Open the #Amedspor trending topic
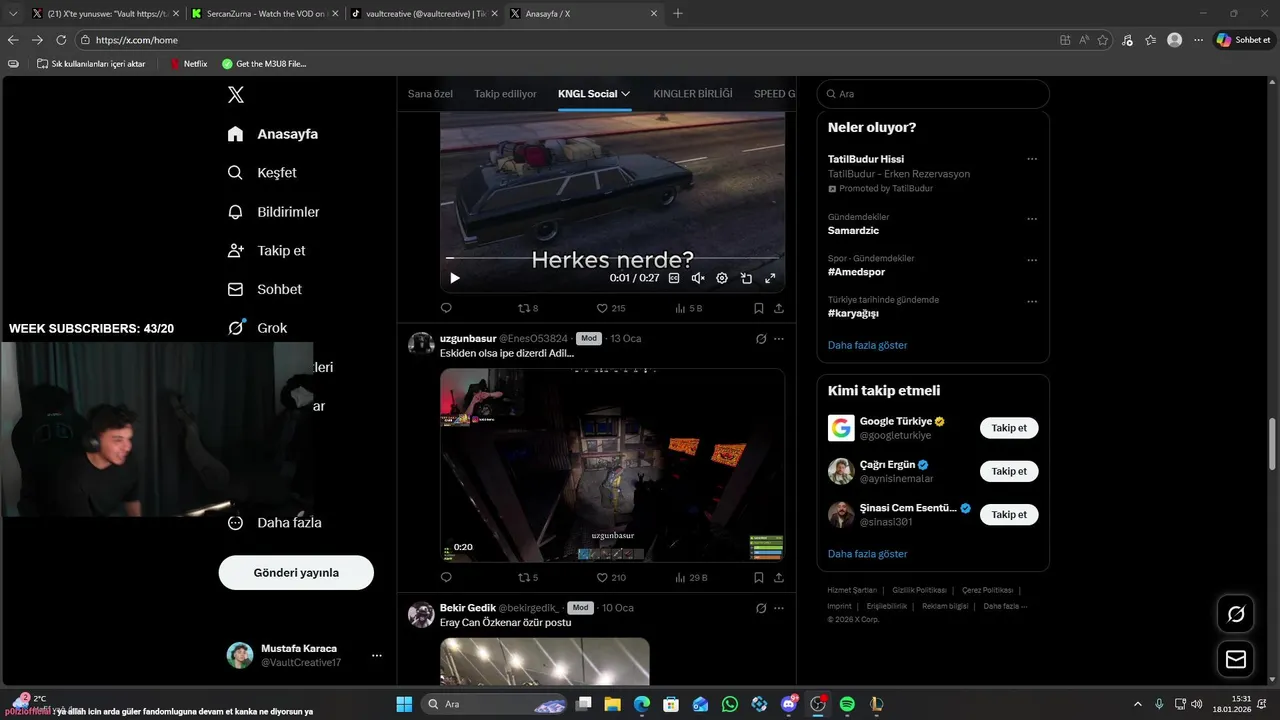The width and height of the screenshot is (1280, 720). (856, 272)
